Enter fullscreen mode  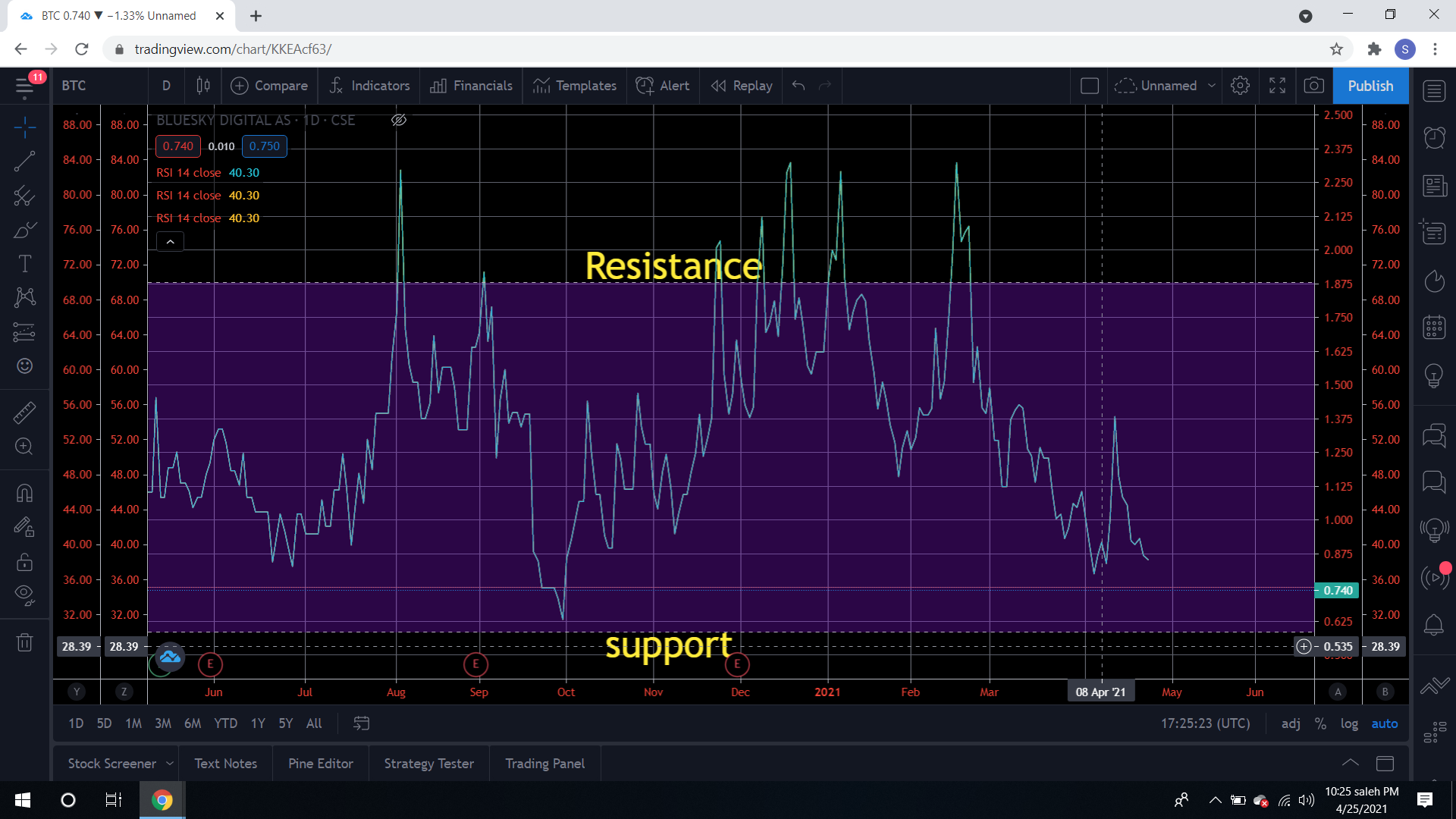tap(1277, 86)
